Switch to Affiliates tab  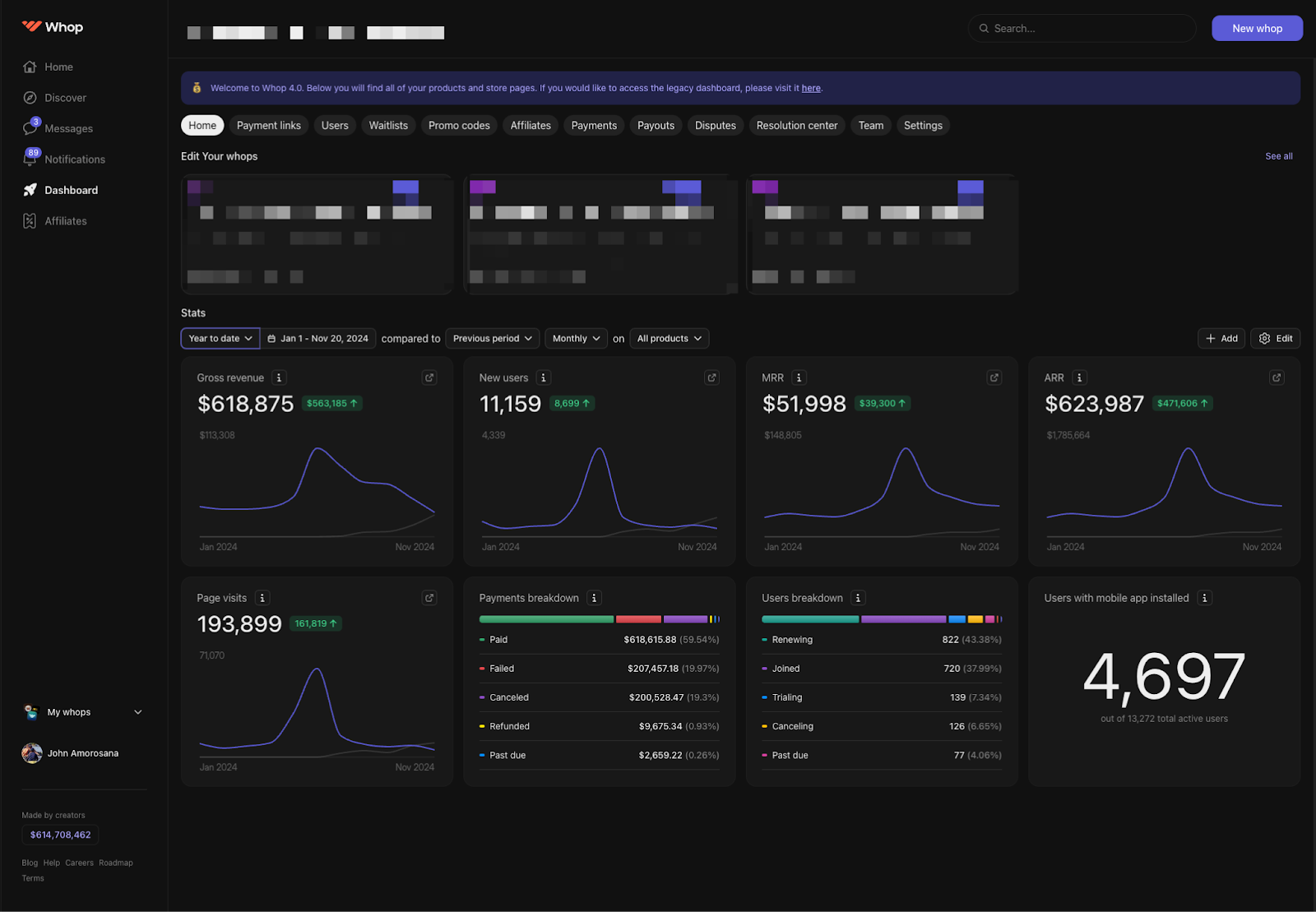tap(531, 125)
